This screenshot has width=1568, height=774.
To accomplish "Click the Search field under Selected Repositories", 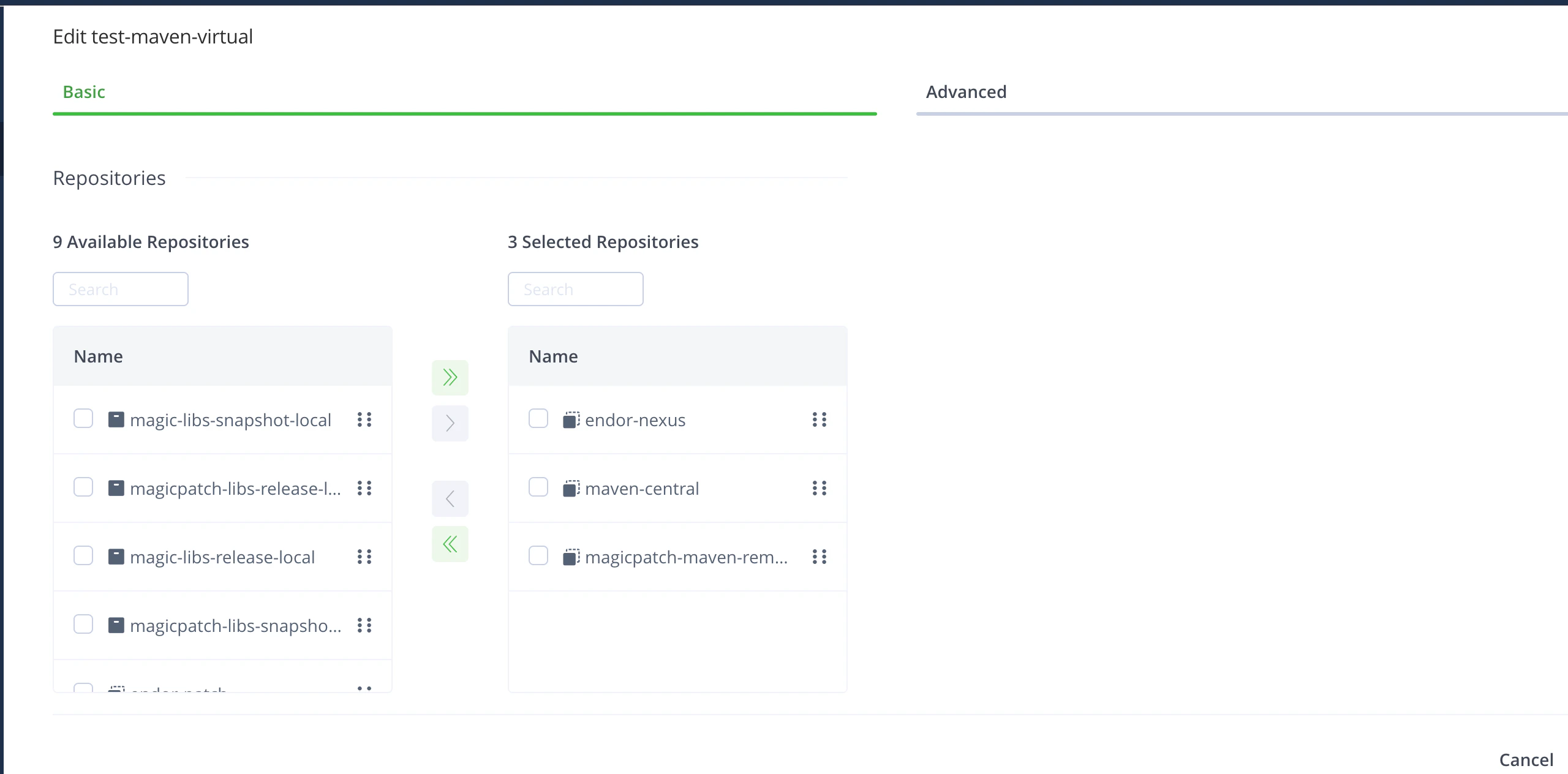I will [575, 288].
